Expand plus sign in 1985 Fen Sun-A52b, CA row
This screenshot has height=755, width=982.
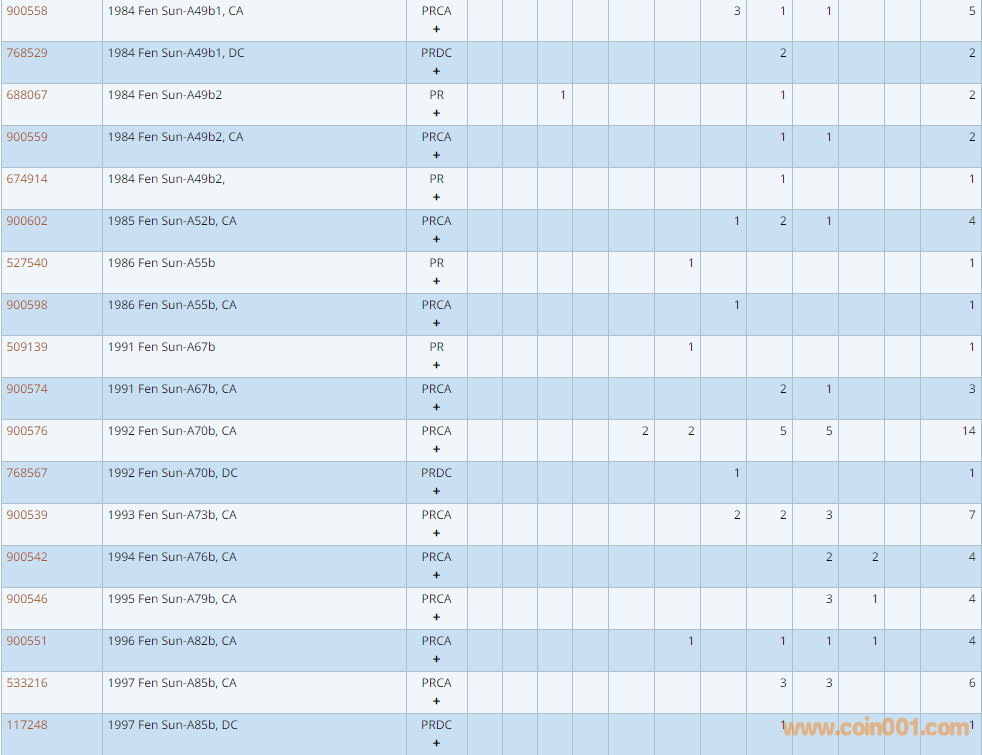pos(436,239)
